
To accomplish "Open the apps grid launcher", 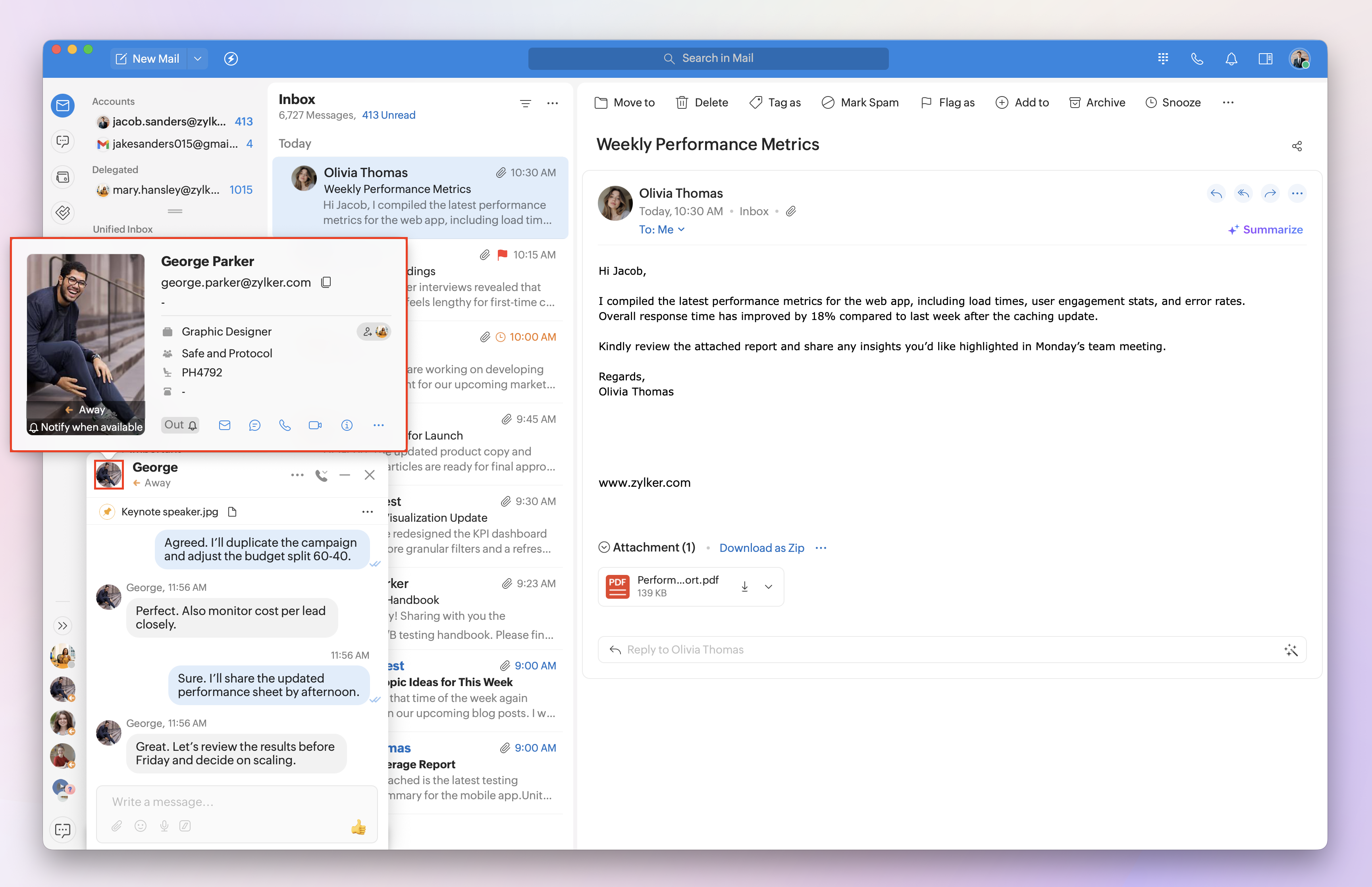I will (1163, 59).
